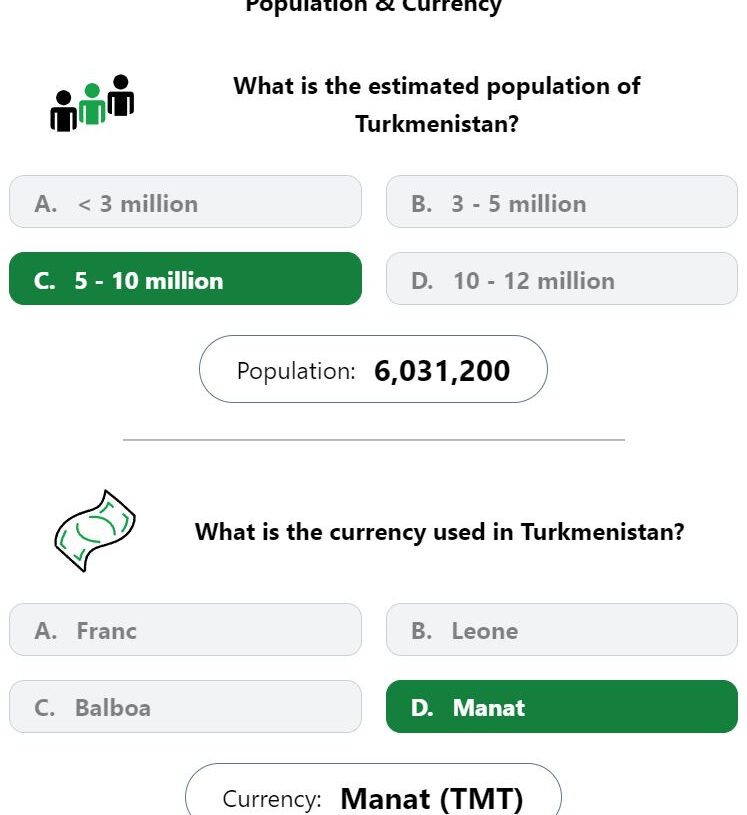This screenshot has width=747, height=815.
Task: Select the highlighted C 5 - 10 million answer
Action: pos(185,279)
